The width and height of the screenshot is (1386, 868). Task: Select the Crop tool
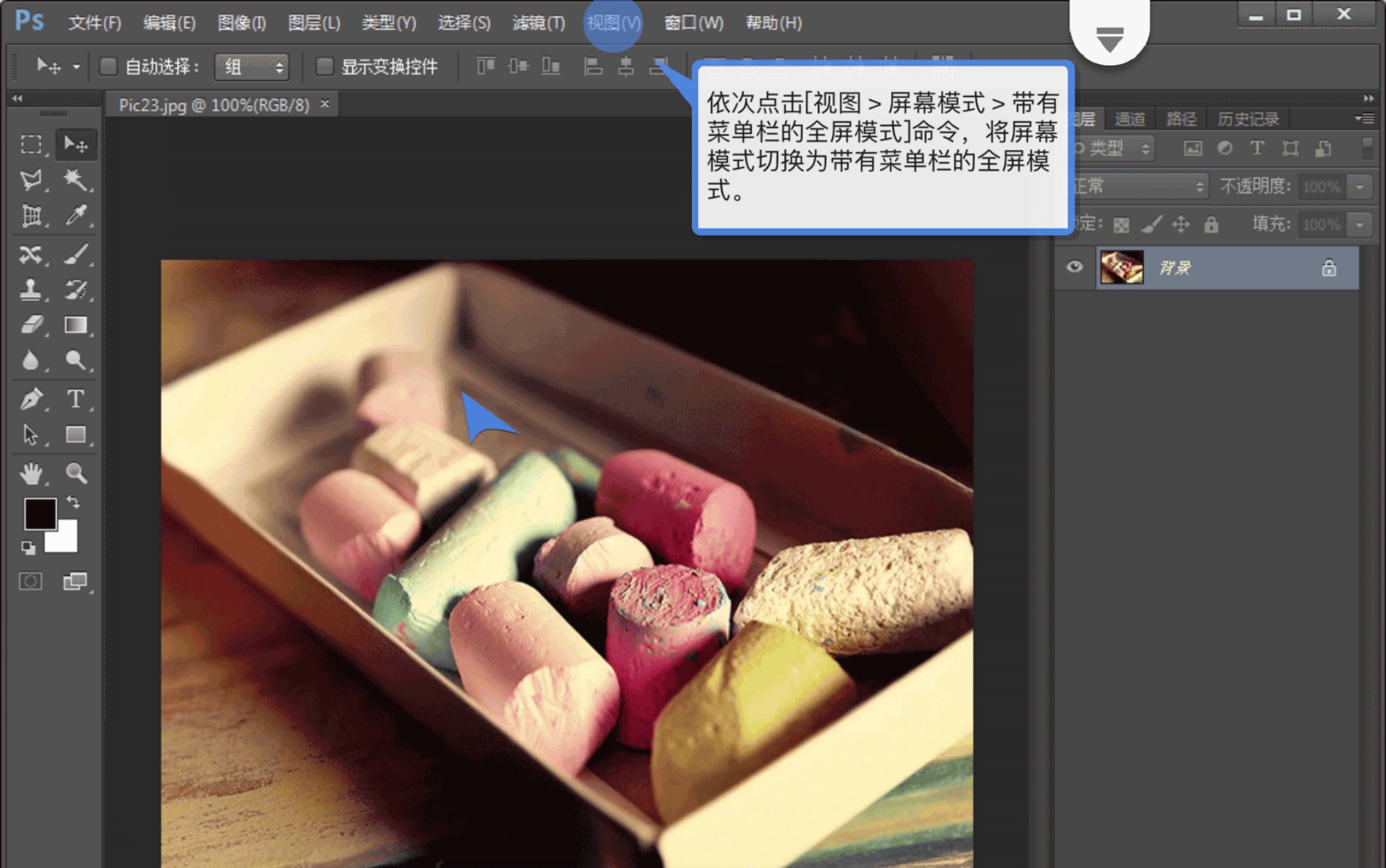click(32, 216)
